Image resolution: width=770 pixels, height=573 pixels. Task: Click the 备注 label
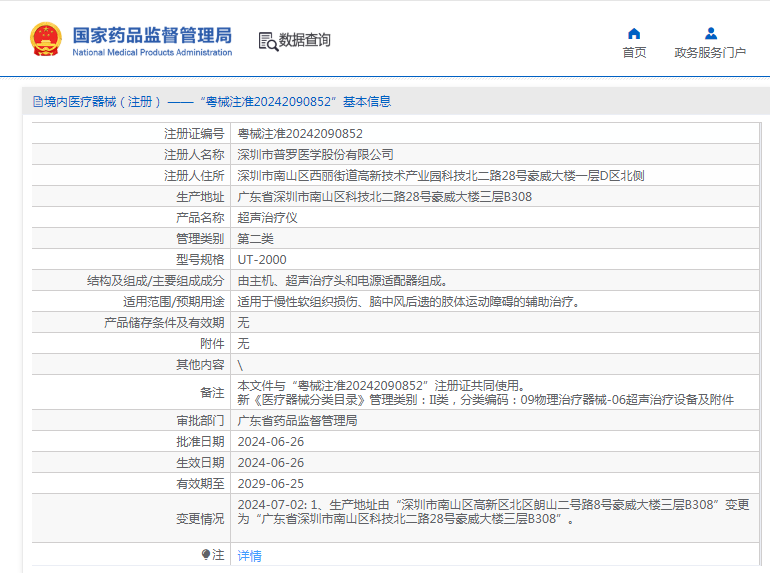coord(212,392)
